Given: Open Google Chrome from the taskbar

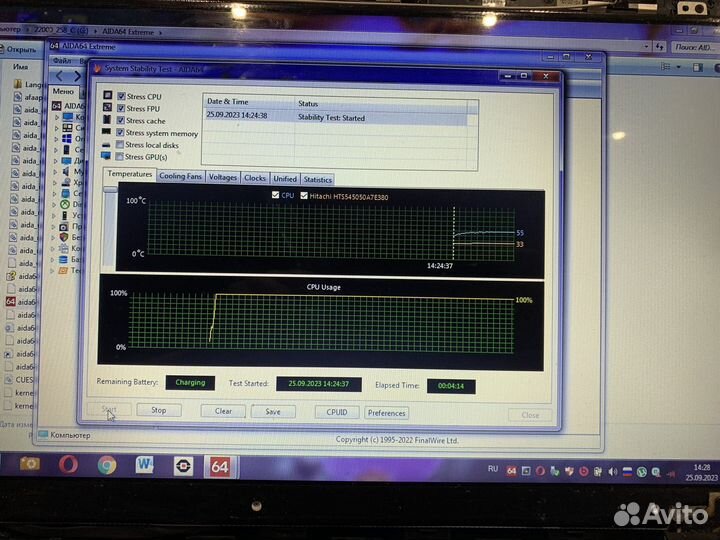Looking at the screenshot, I should coord(107,465).
